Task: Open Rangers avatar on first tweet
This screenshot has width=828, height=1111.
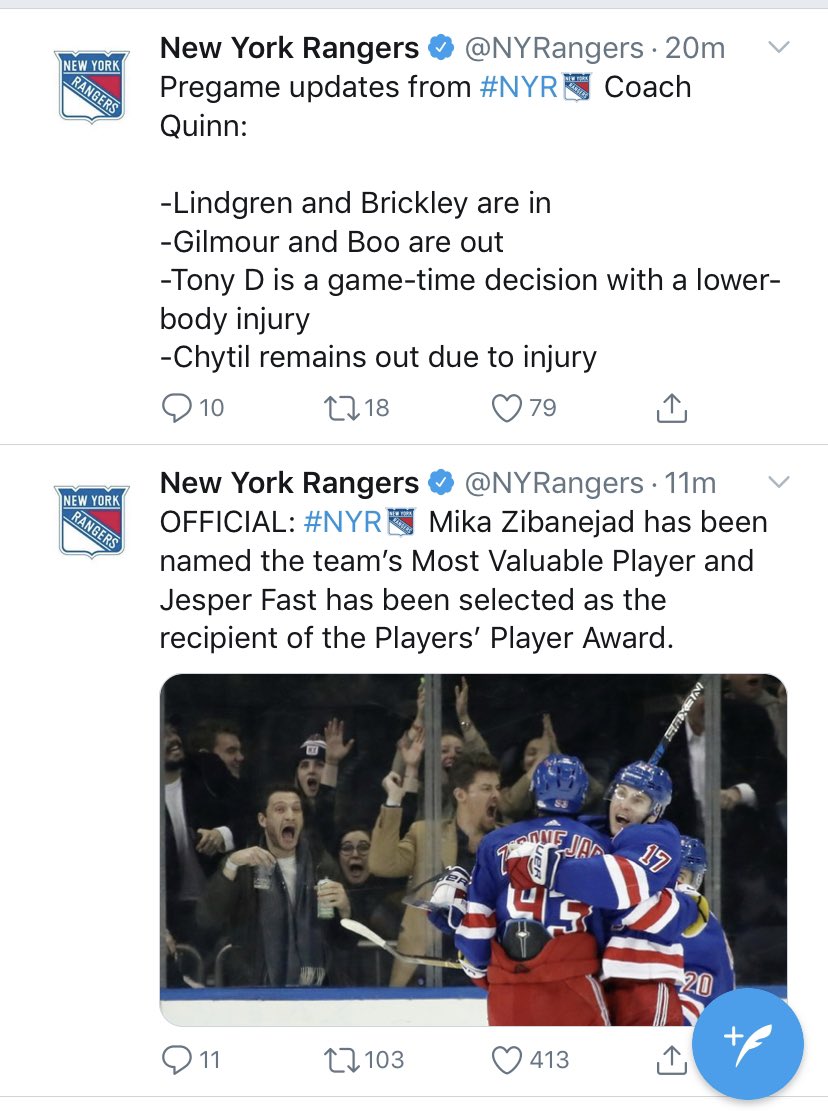Action: point(91,86)
